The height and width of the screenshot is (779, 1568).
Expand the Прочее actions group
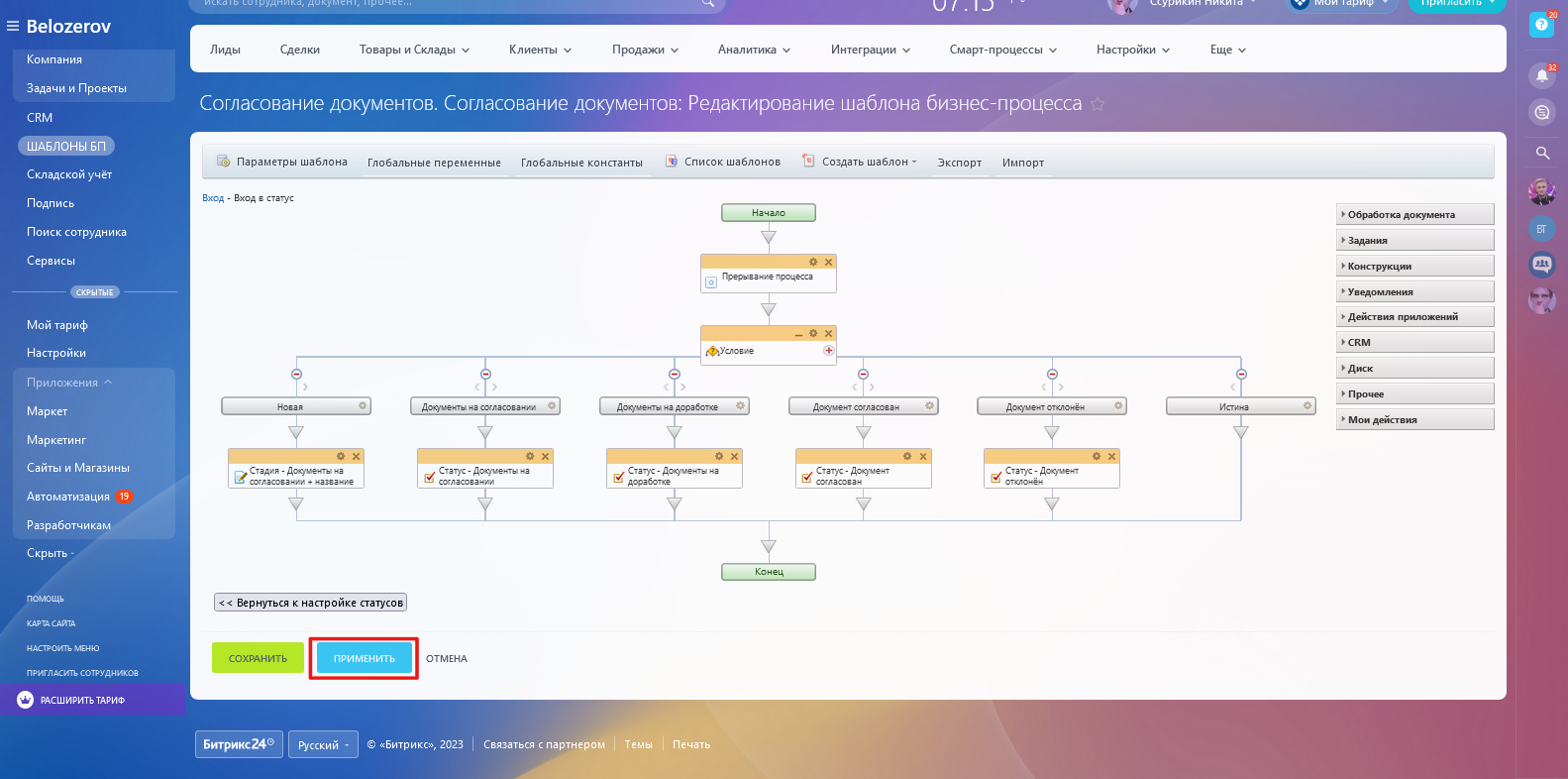coord(1414,393)
